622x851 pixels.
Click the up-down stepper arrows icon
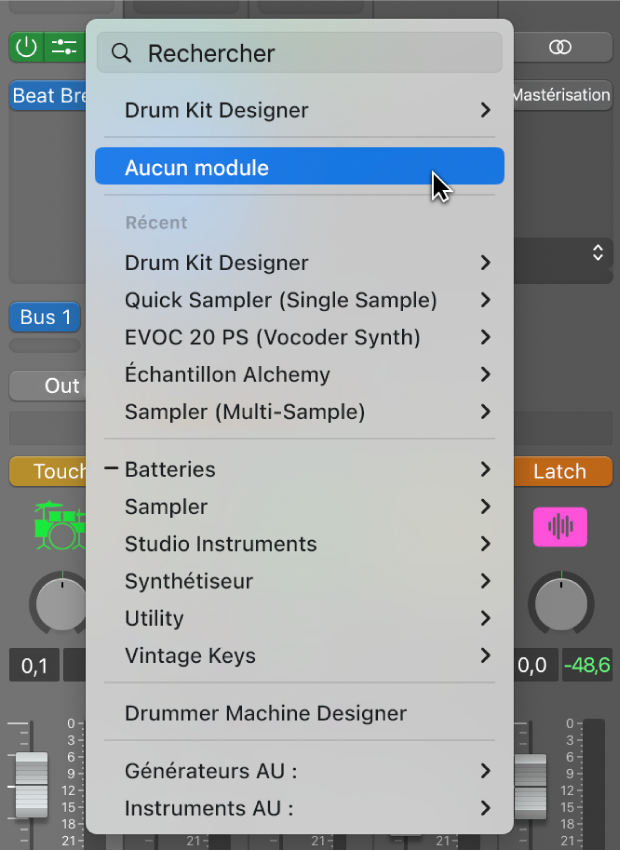click(597, 254)
